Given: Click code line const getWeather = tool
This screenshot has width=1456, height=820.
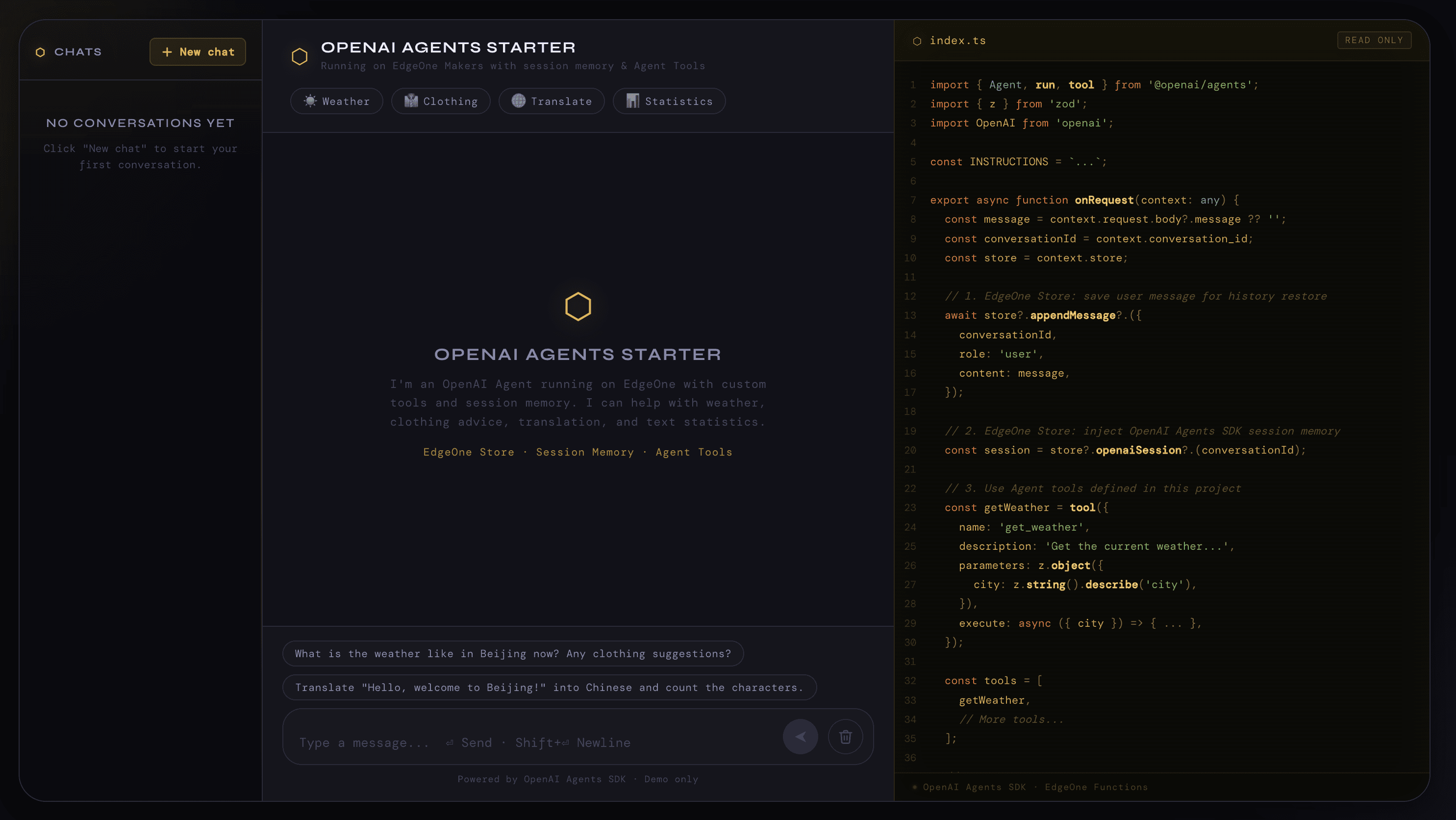Looking at the screenshot, I should [x=1027, y=508].
